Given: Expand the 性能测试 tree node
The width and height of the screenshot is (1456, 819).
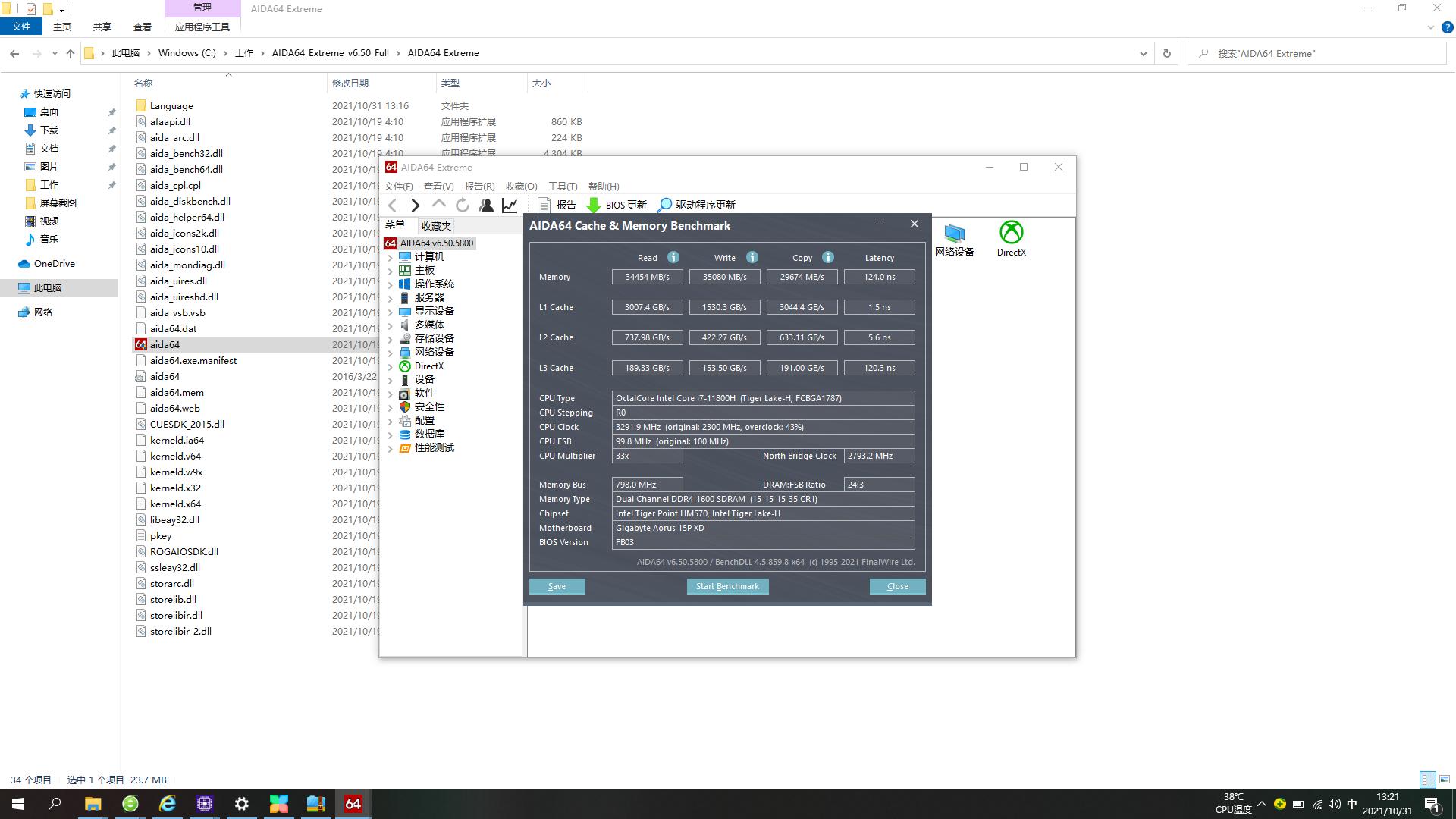Looking at the screenshot, I should [x=391, y=448].
